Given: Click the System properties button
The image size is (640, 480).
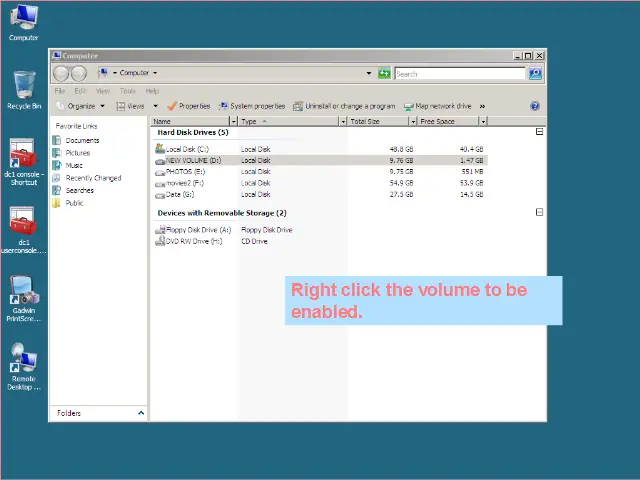Looking at the screenshot, I should coord(252,106).
